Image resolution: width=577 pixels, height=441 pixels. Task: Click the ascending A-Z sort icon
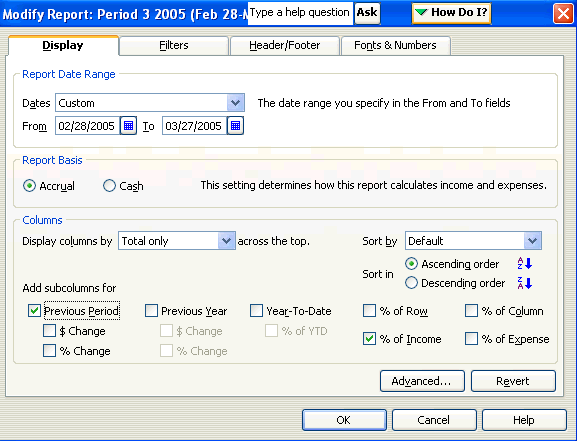click(x=525, y=264)
